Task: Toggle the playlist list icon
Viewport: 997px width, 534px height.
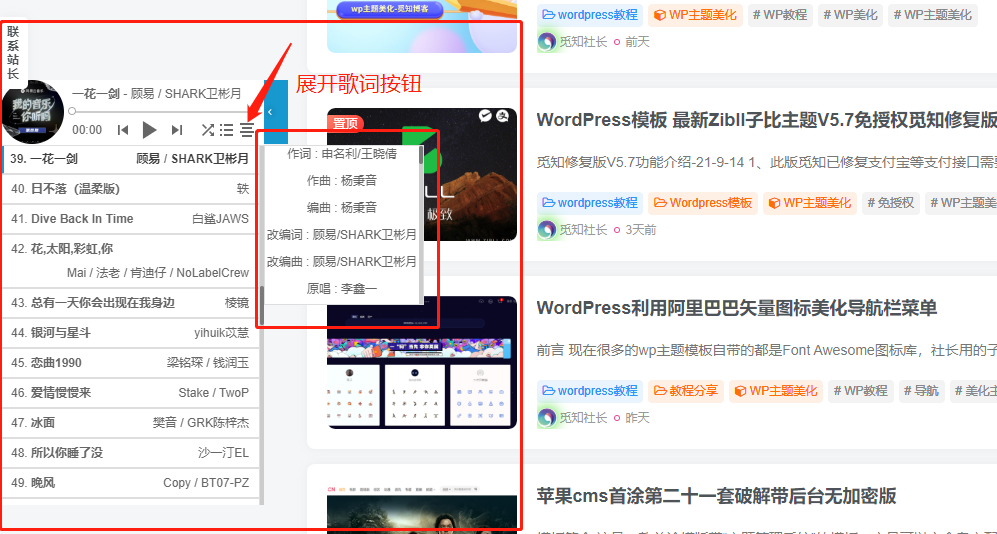Action: [226, 130]
